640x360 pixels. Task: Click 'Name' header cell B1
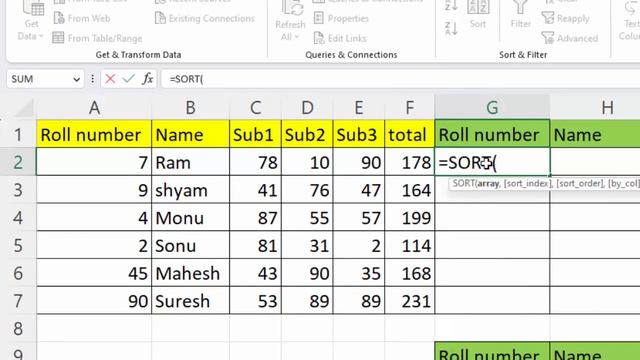[191, 134]
